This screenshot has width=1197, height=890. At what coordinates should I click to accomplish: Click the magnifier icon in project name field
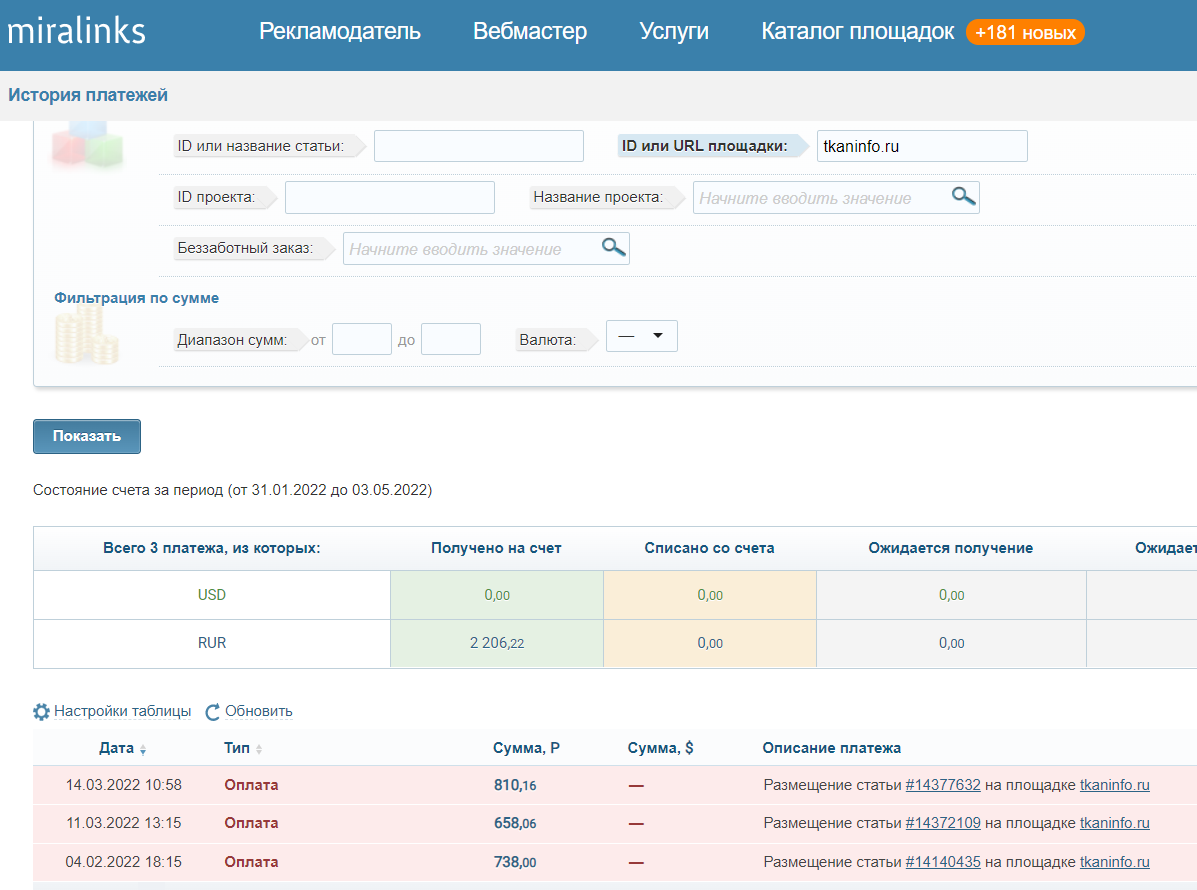(x=963, y=196)
